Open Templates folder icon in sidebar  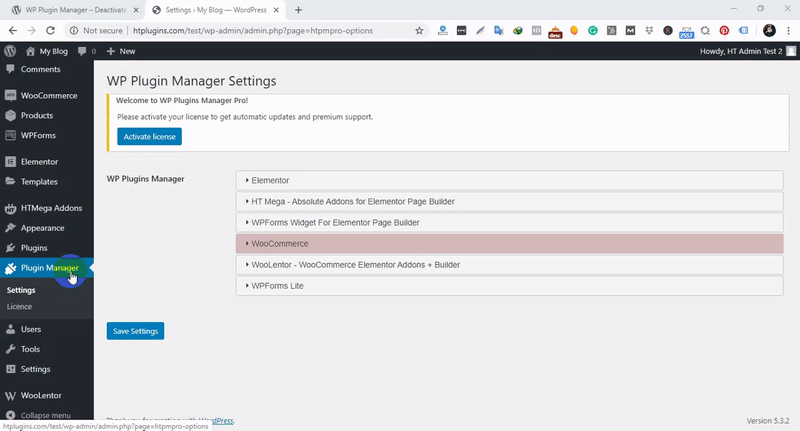[x=10, y=182]
